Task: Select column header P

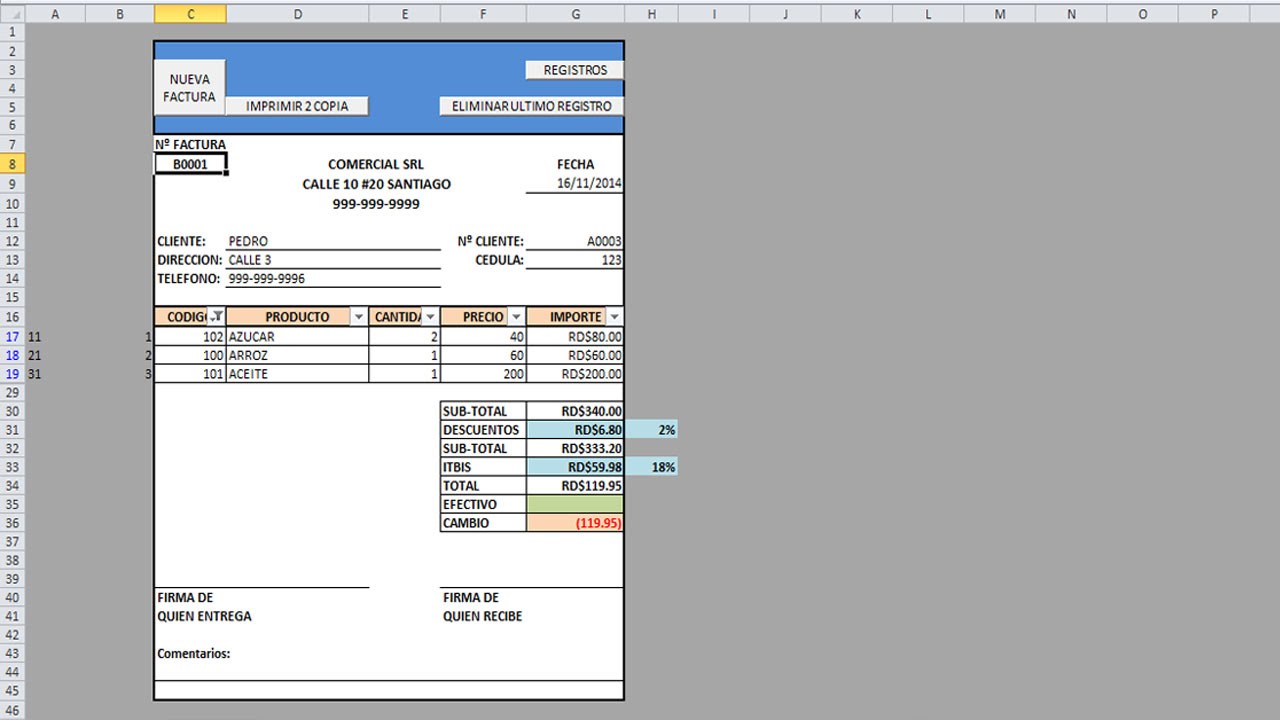Action: coord(1214,14)
